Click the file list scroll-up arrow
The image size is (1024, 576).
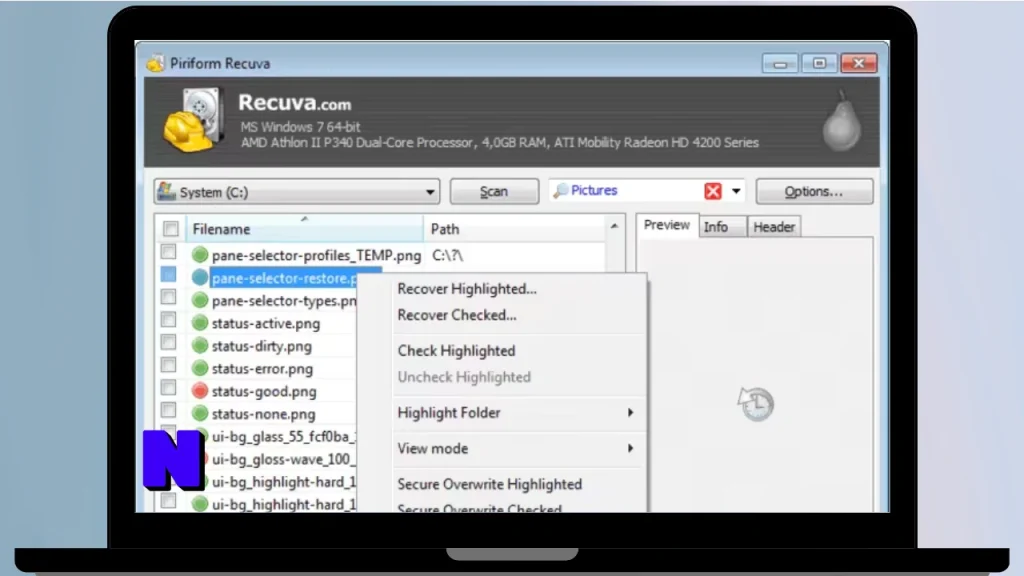pyautogui.click(x=614, y=227)
